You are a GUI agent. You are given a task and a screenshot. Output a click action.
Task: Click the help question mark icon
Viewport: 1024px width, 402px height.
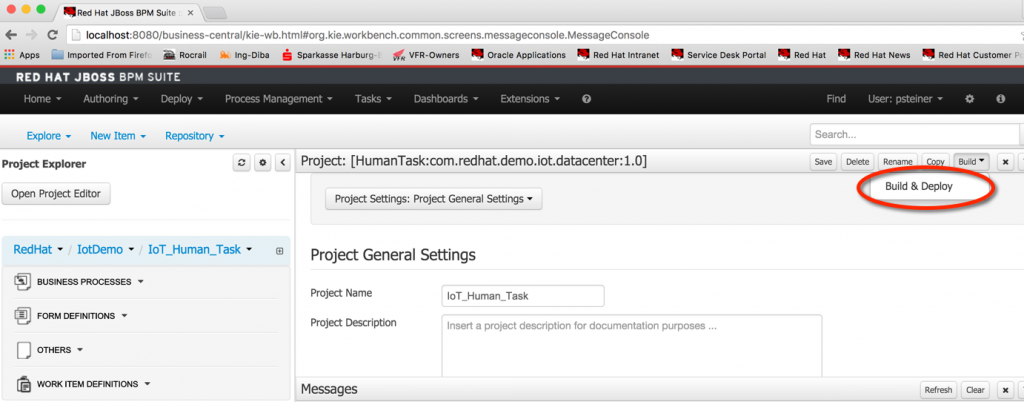point(586,99)
